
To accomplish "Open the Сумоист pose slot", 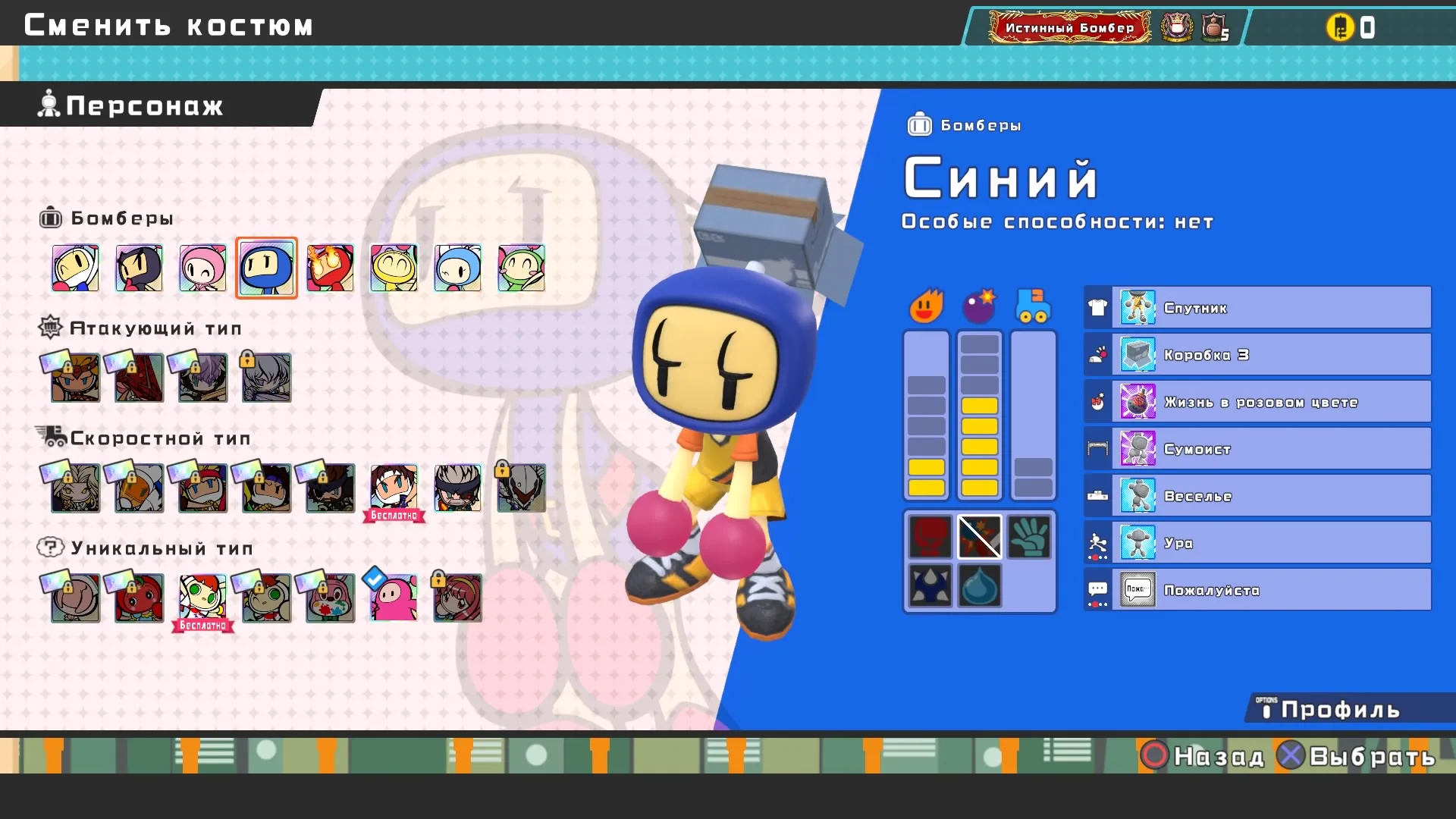I will point(1257,449).
